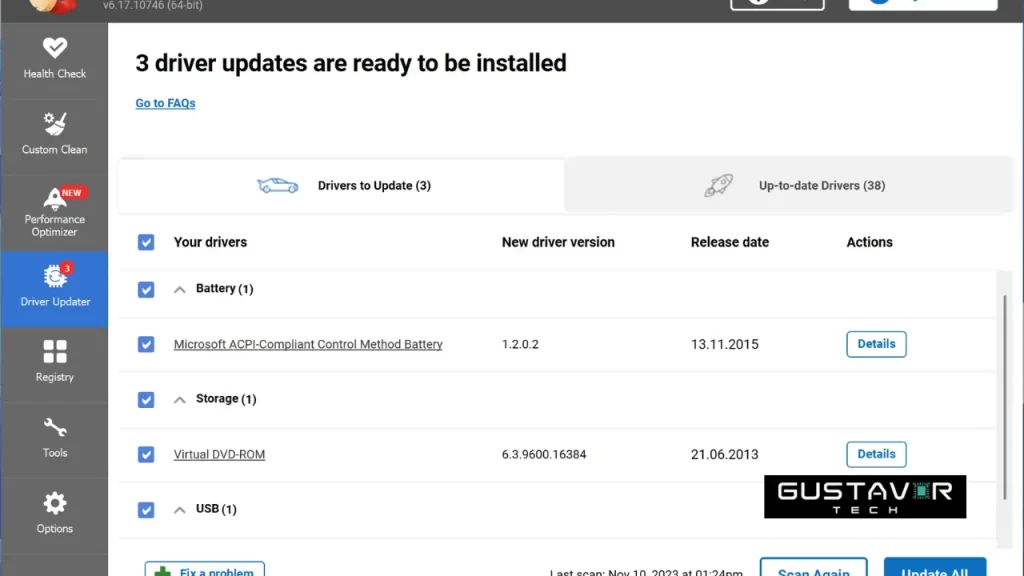Click version 6.3.9600.16384 cell
This screenshot has width=1024, height=576.
544,455
